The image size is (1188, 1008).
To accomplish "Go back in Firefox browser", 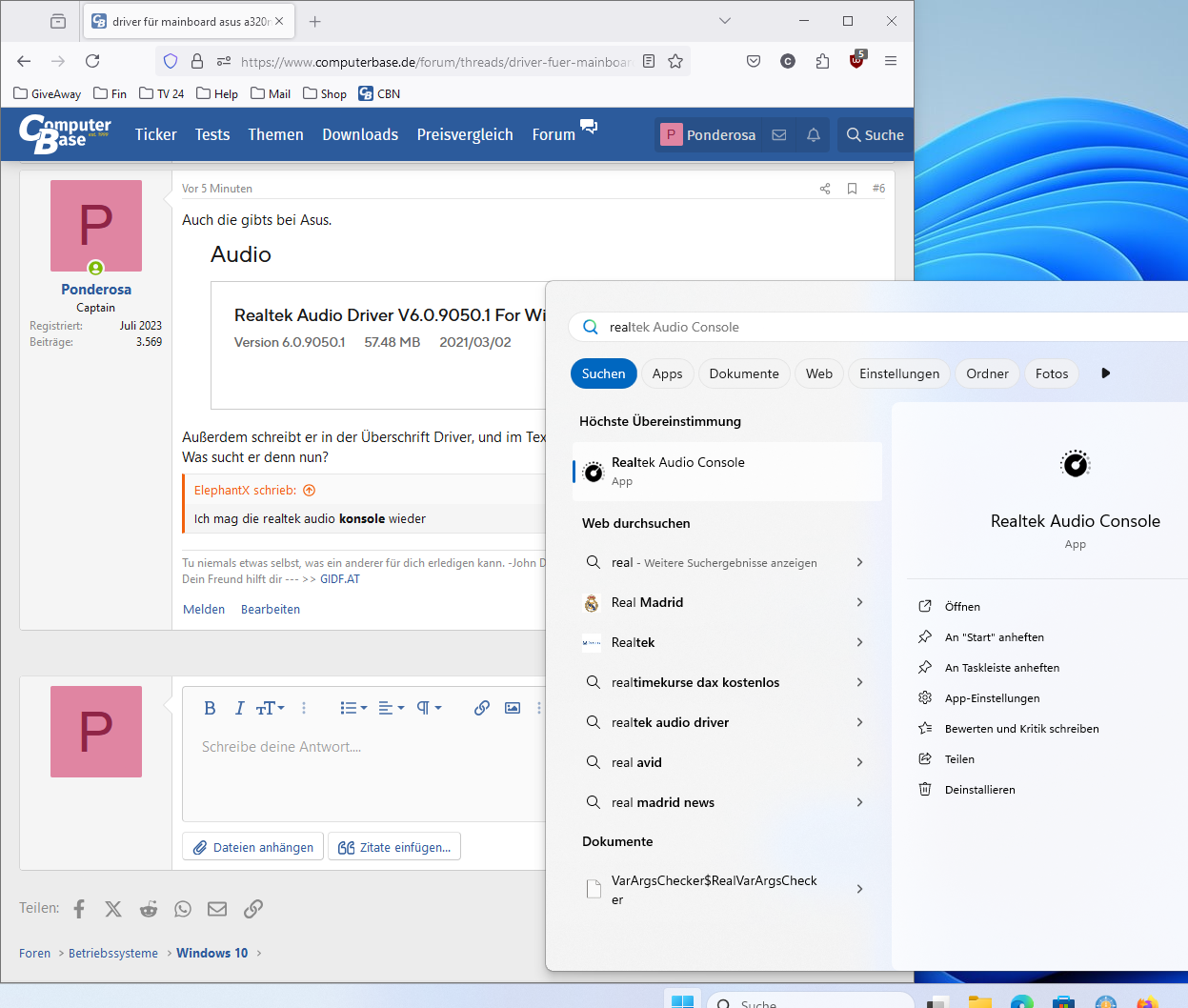I will [24, 61].
